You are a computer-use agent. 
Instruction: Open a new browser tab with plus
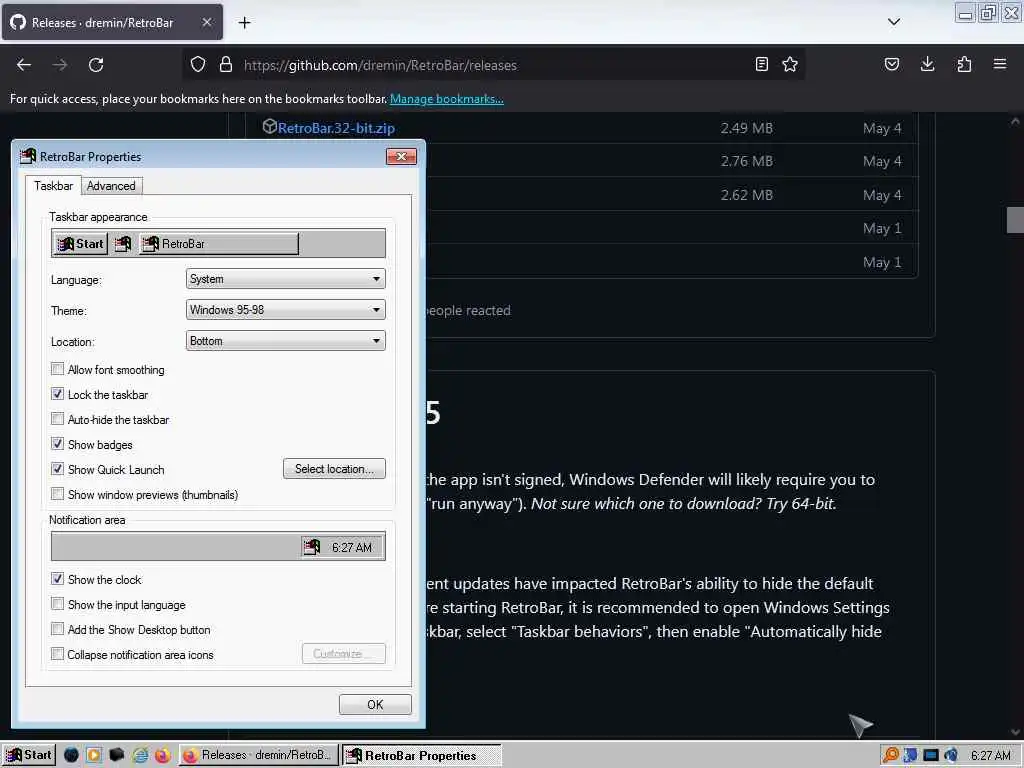tap(244, 23)
